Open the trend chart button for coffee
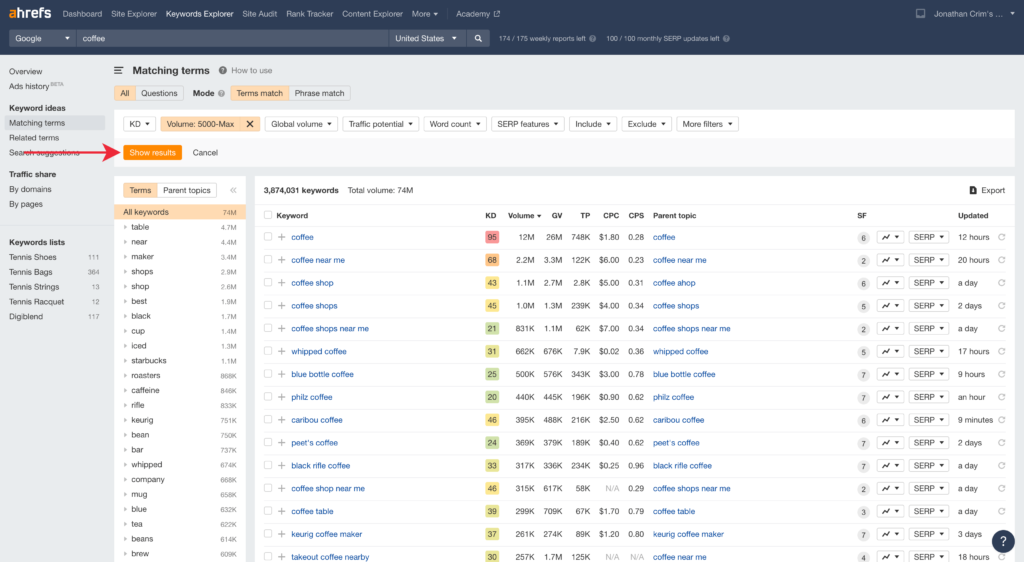This screenshot has width=1024, height=562. pyautogui.click(x=890, y=237)
